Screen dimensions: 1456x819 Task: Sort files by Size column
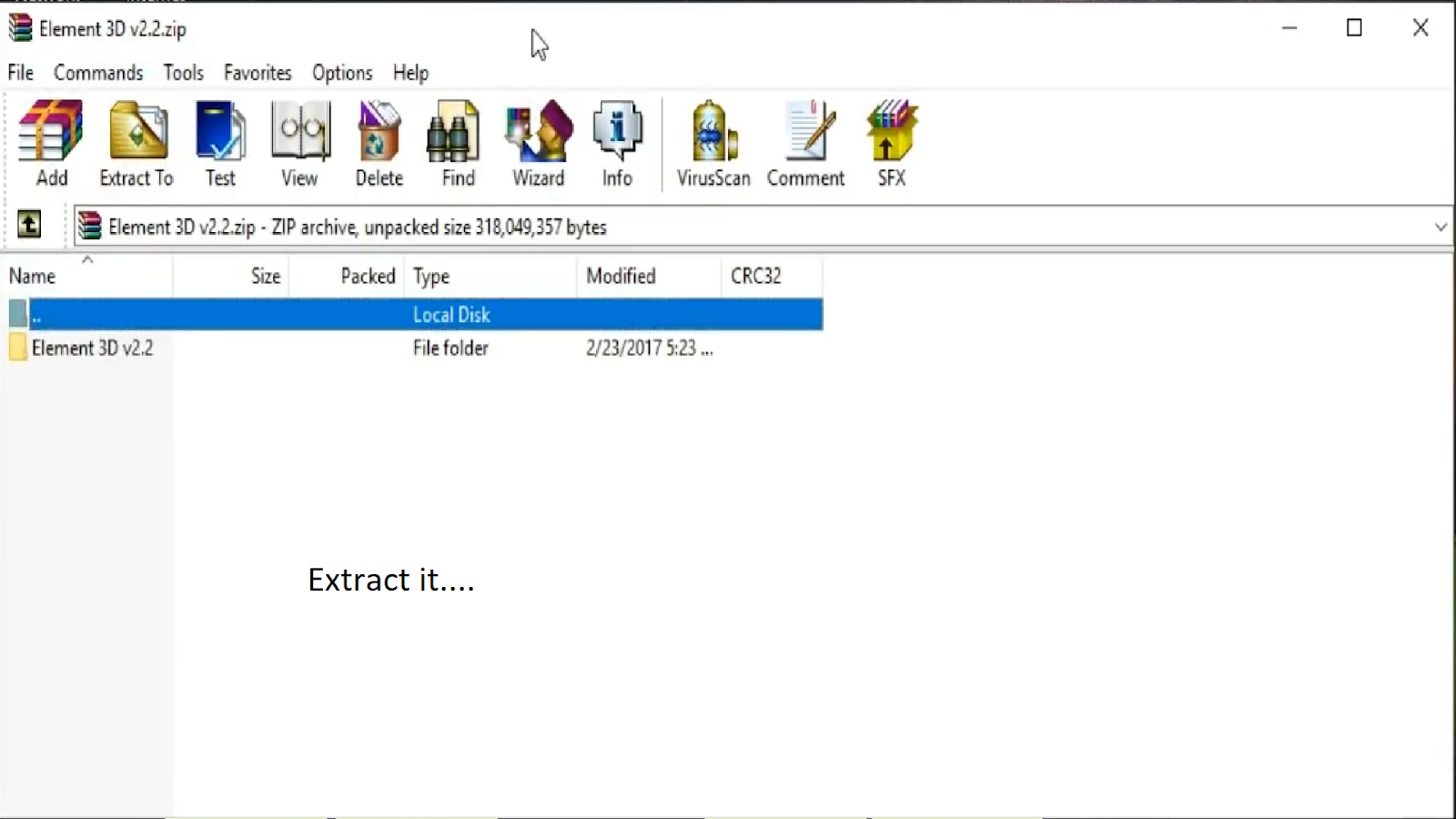[x=231, y=276]
